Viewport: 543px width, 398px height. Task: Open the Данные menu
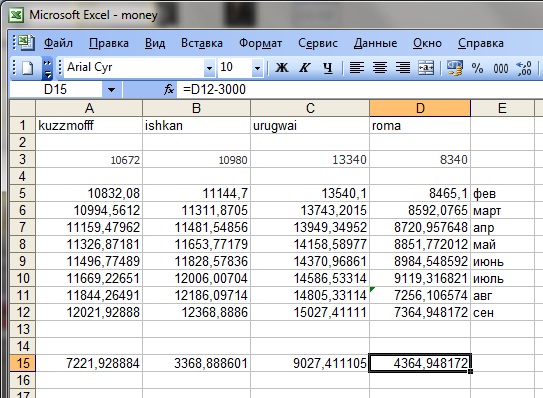(x=375, y=43)
